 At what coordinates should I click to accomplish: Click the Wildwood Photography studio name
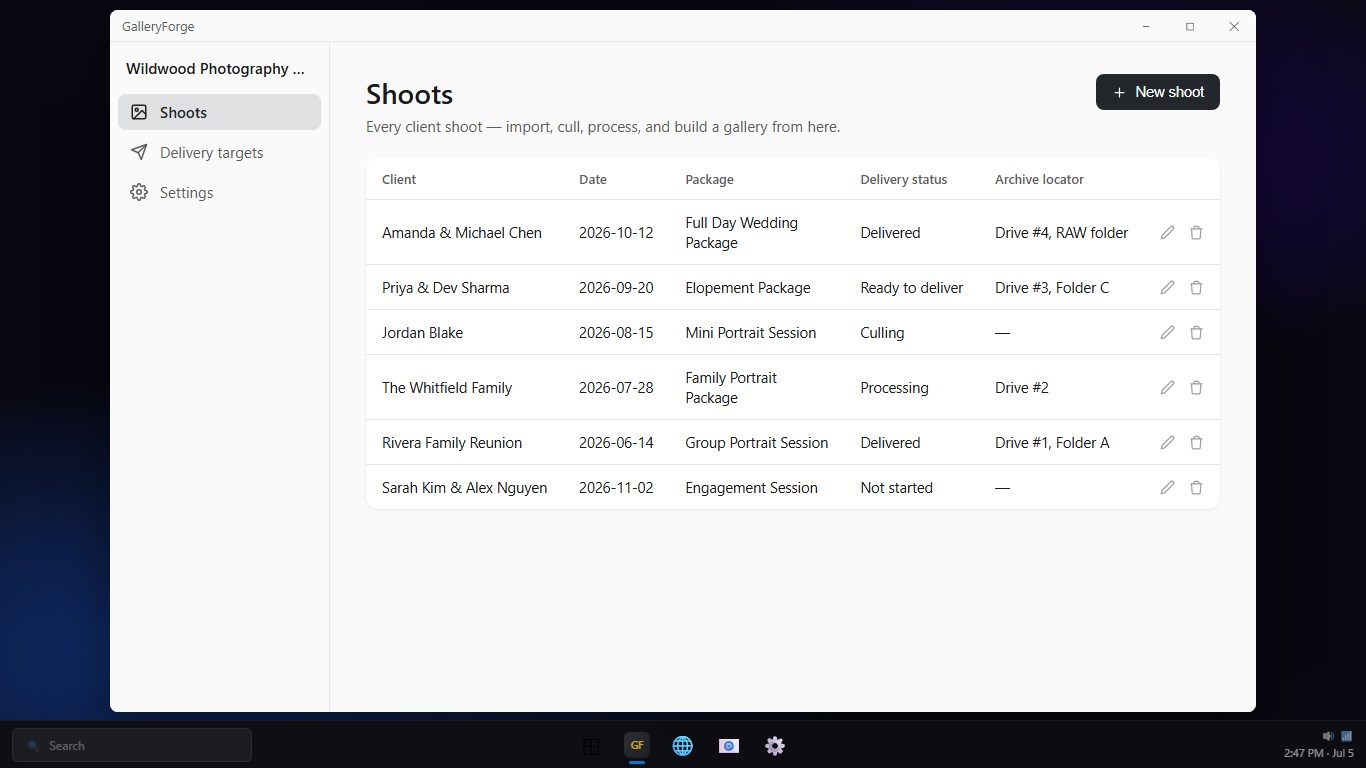[215, 69]
